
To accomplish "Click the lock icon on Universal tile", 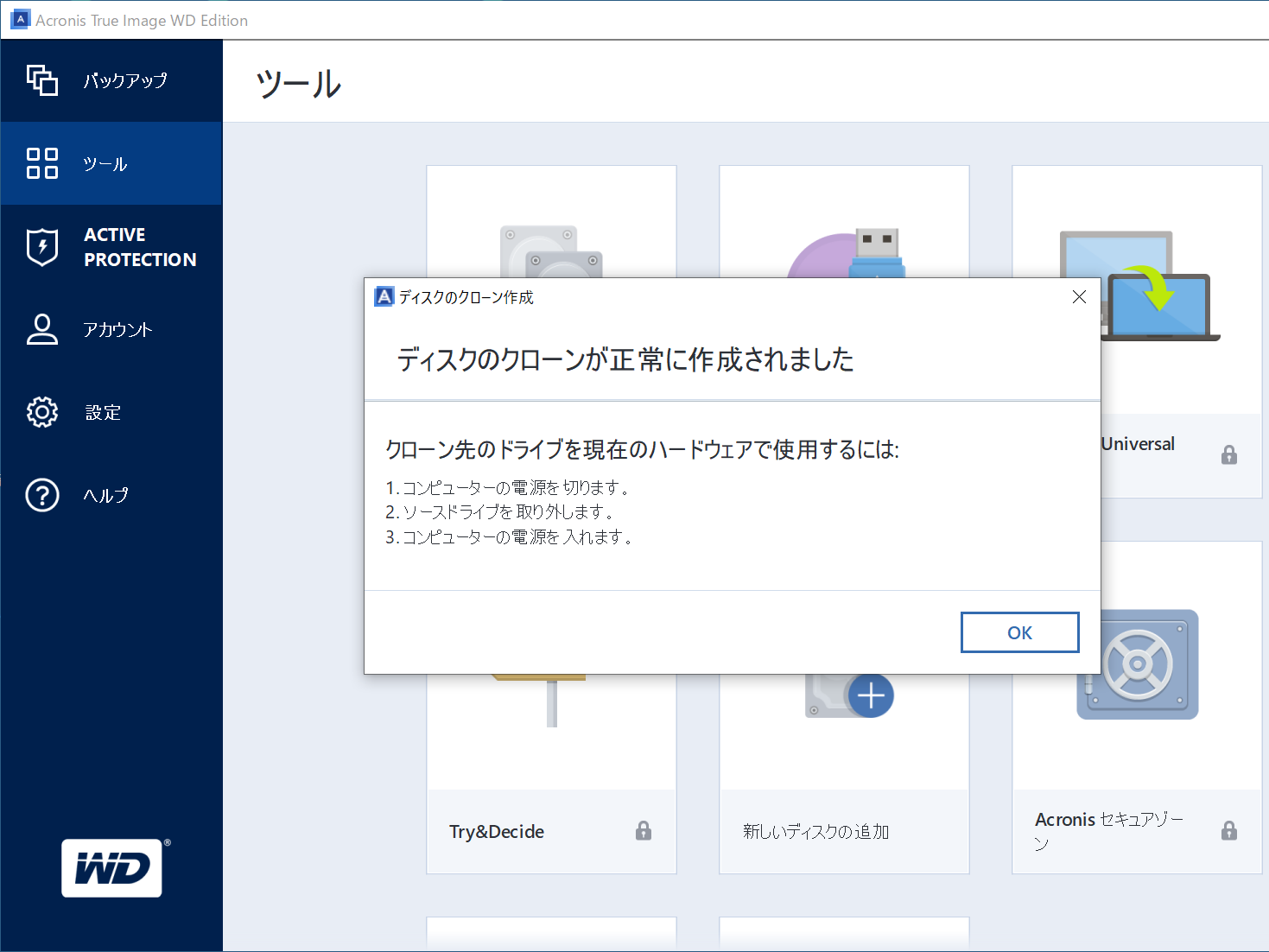I will [1229, 455].
